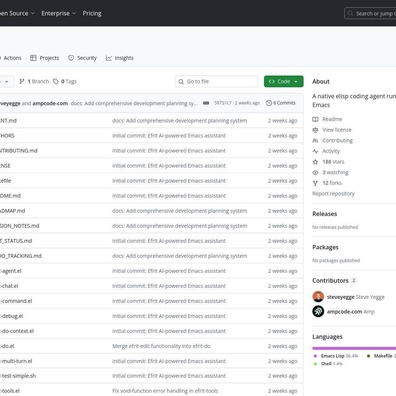Open commit 'Fix void-function error handling in efrit-tools'
The height and width of the screenshot is (396, 396).
165,391
